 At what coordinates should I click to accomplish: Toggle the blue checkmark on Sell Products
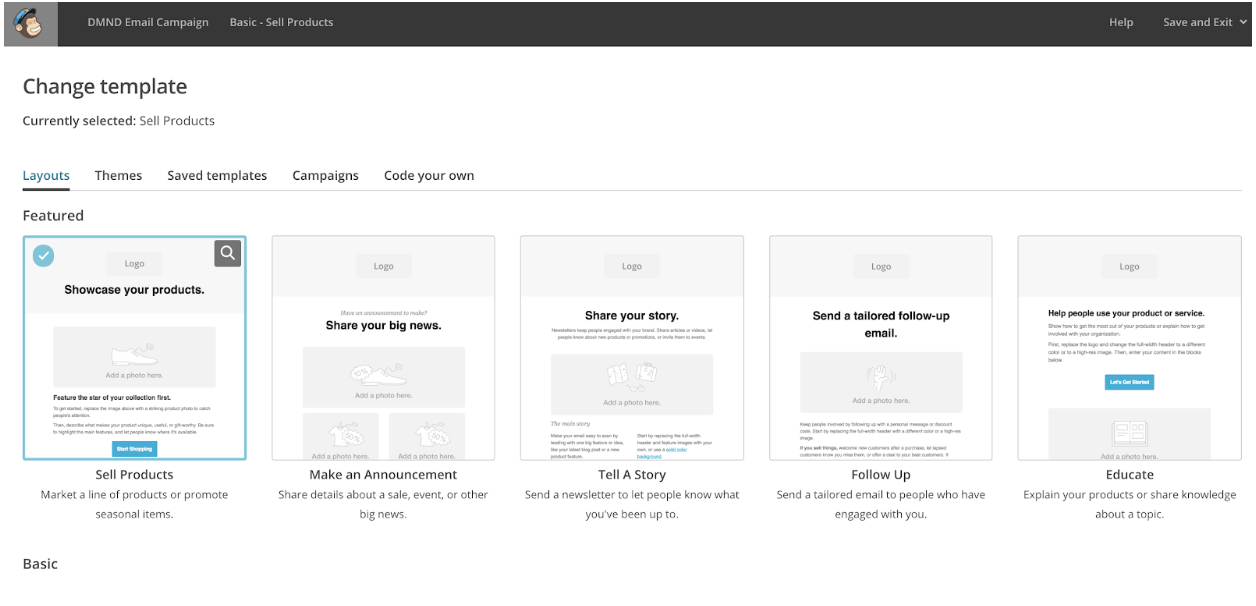coord(43,256)
